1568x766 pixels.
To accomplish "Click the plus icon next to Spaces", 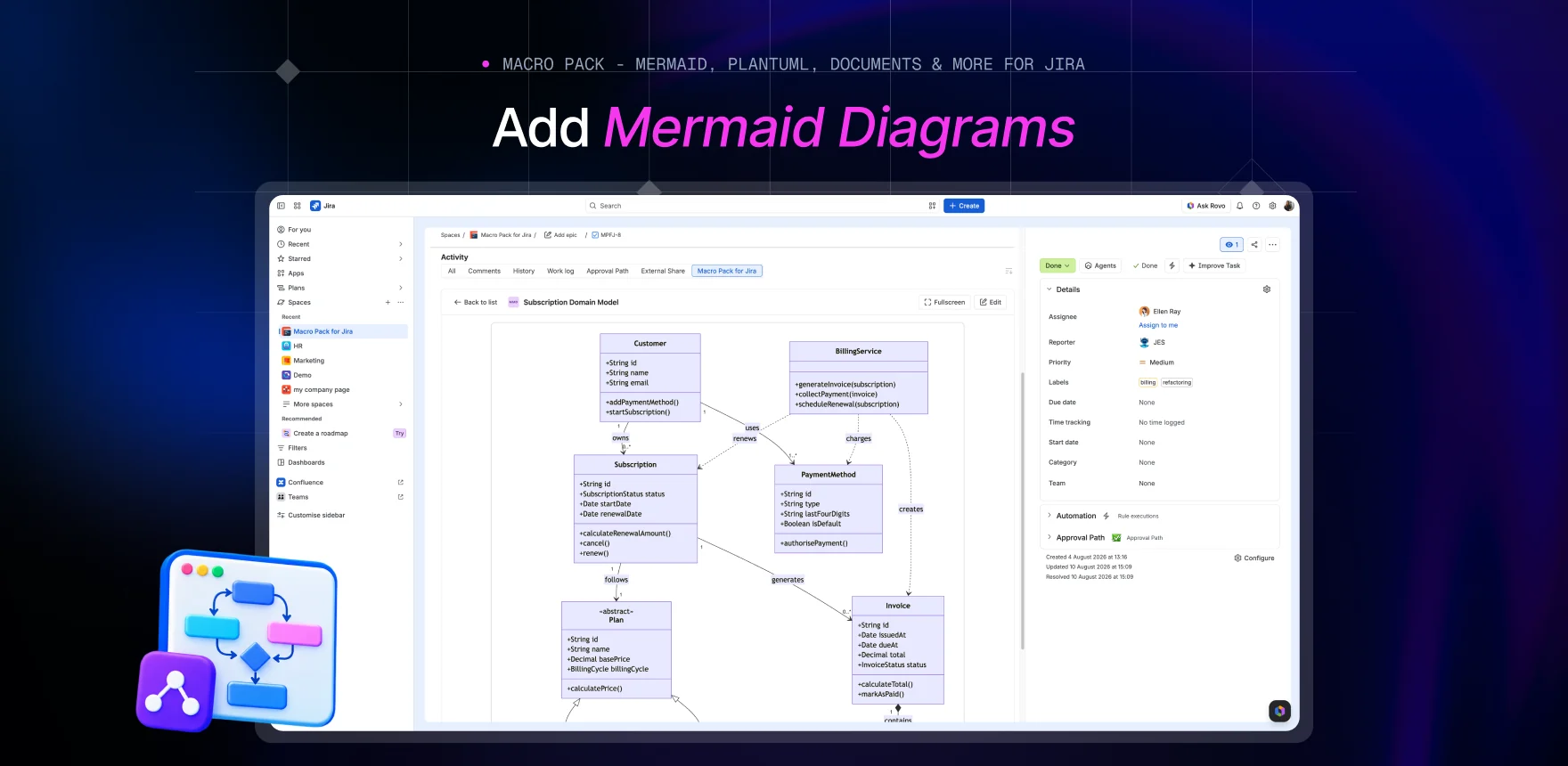I will point(388,302).
